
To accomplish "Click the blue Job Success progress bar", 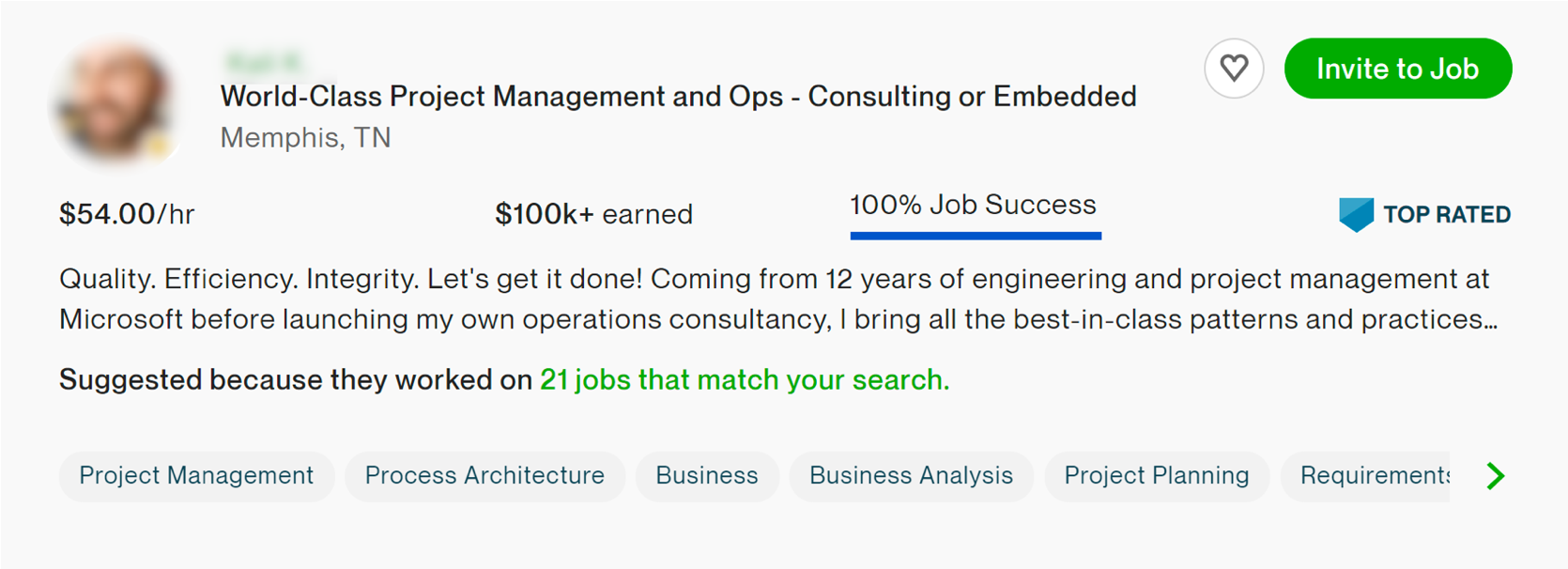I will [975, 236].
